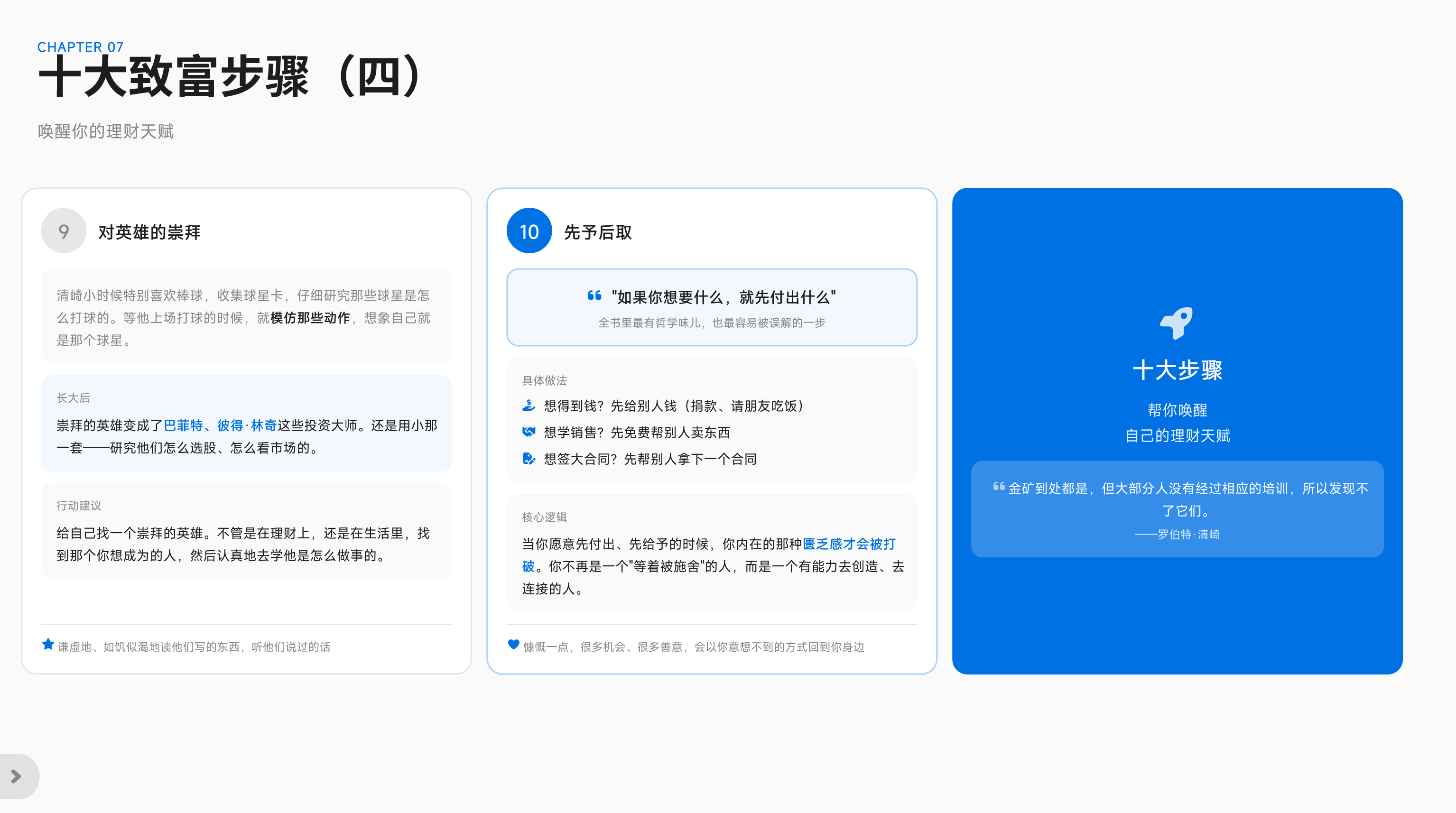Click the blue heart icon in footer

tap(513, 644)
